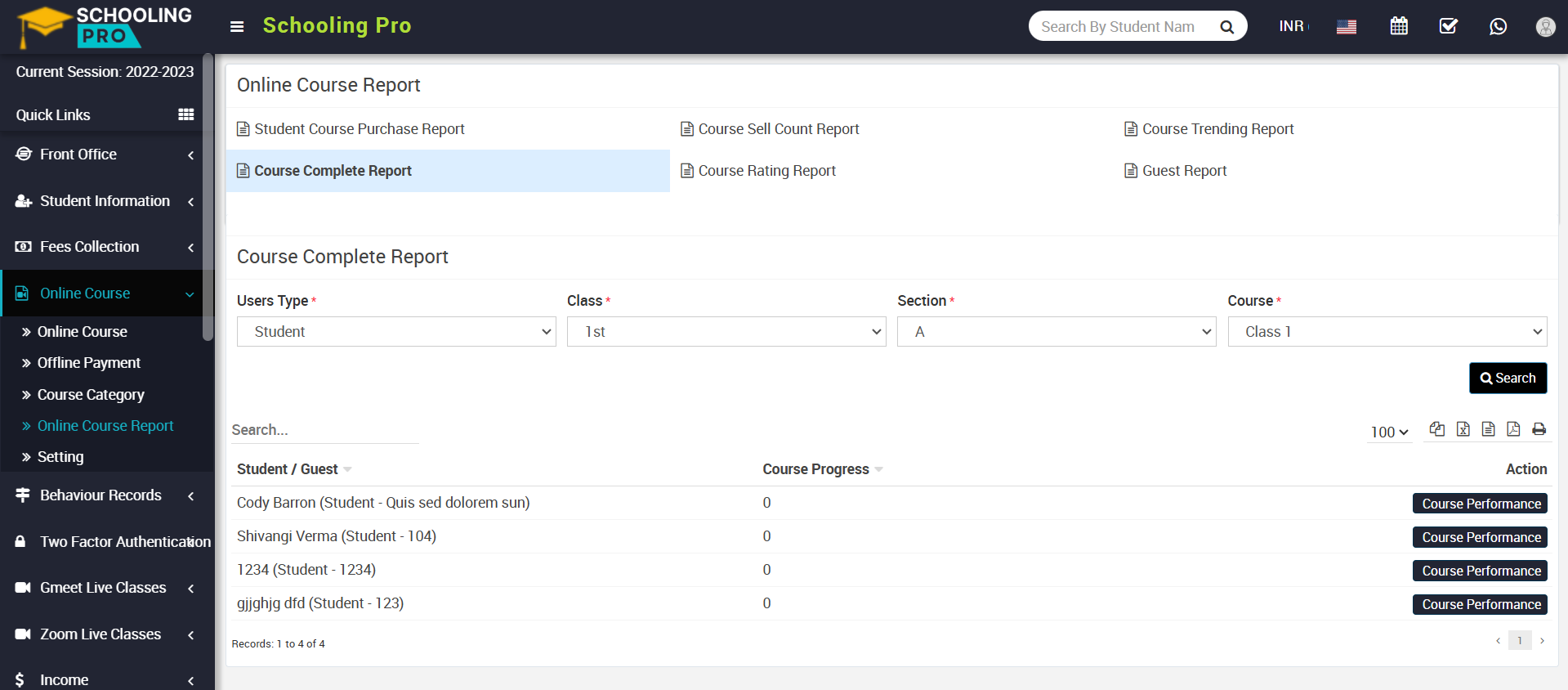Expand the Income menu

106,679
